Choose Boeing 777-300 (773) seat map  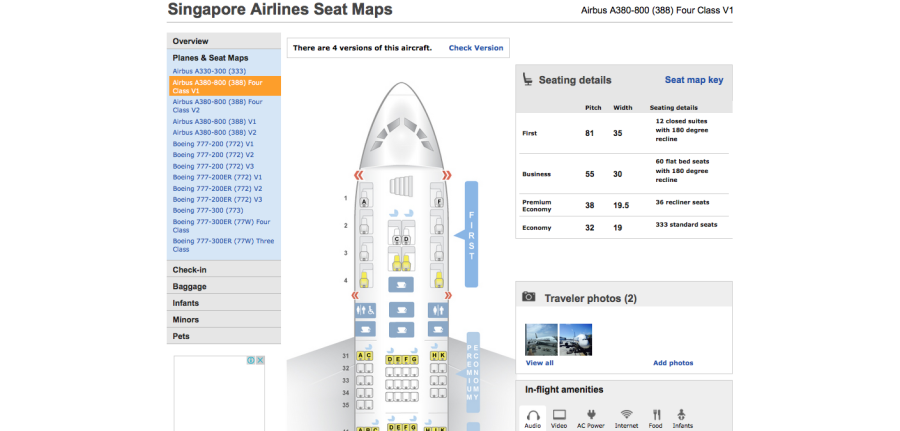209,210
